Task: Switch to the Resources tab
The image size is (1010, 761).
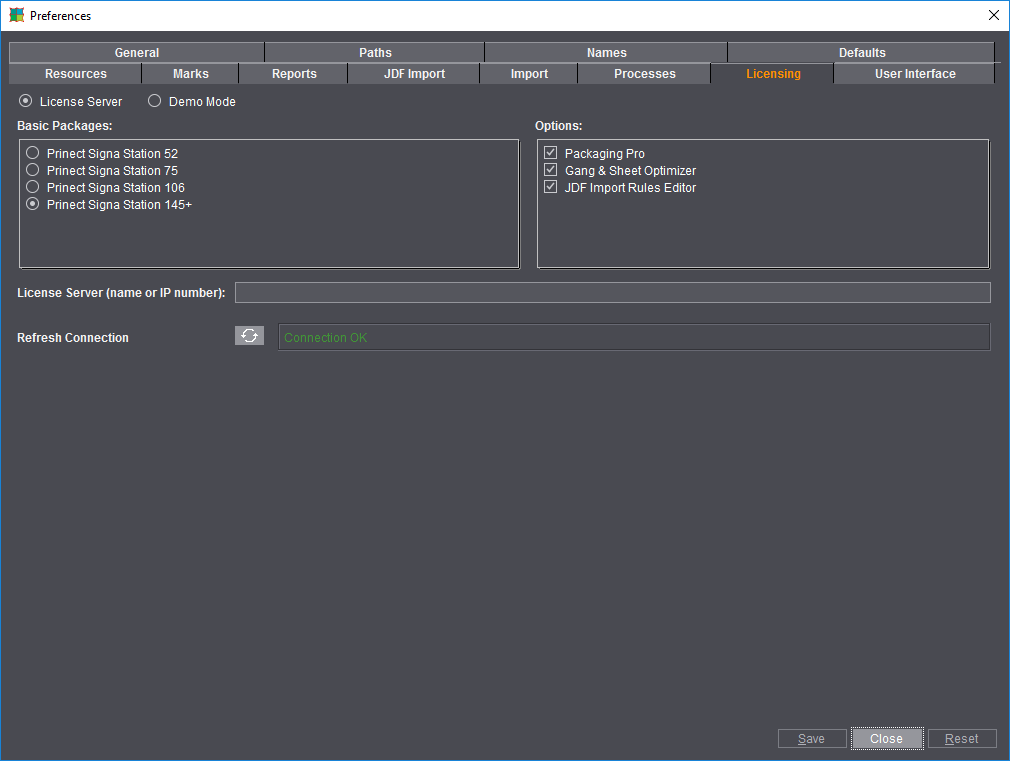Action: point(75,73)
